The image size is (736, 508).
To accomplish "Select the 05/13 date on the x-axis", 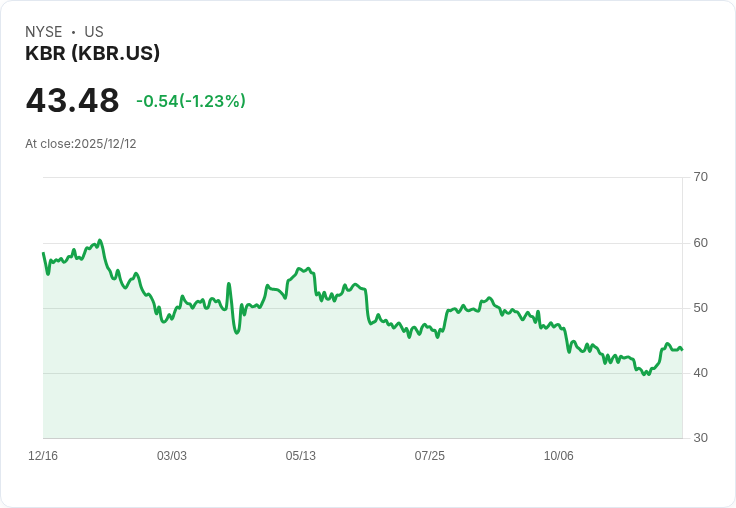I will click(x=301, y=456).
